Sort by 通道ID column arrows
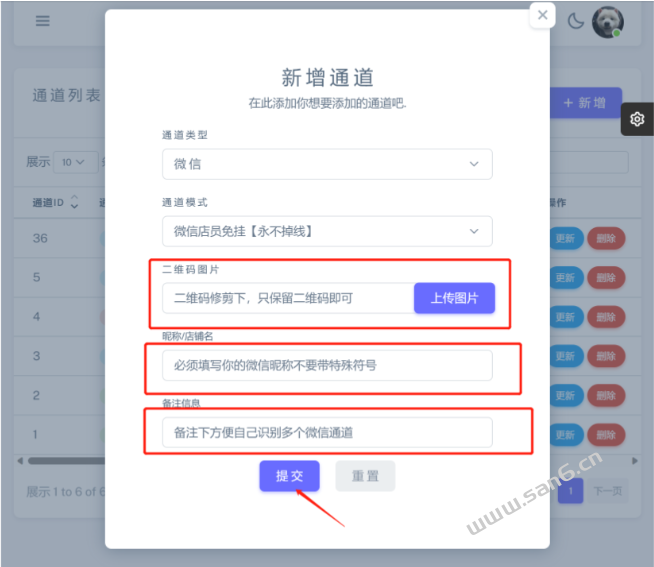The height and width of the screenshot is (567, 654). coord(74,202)
